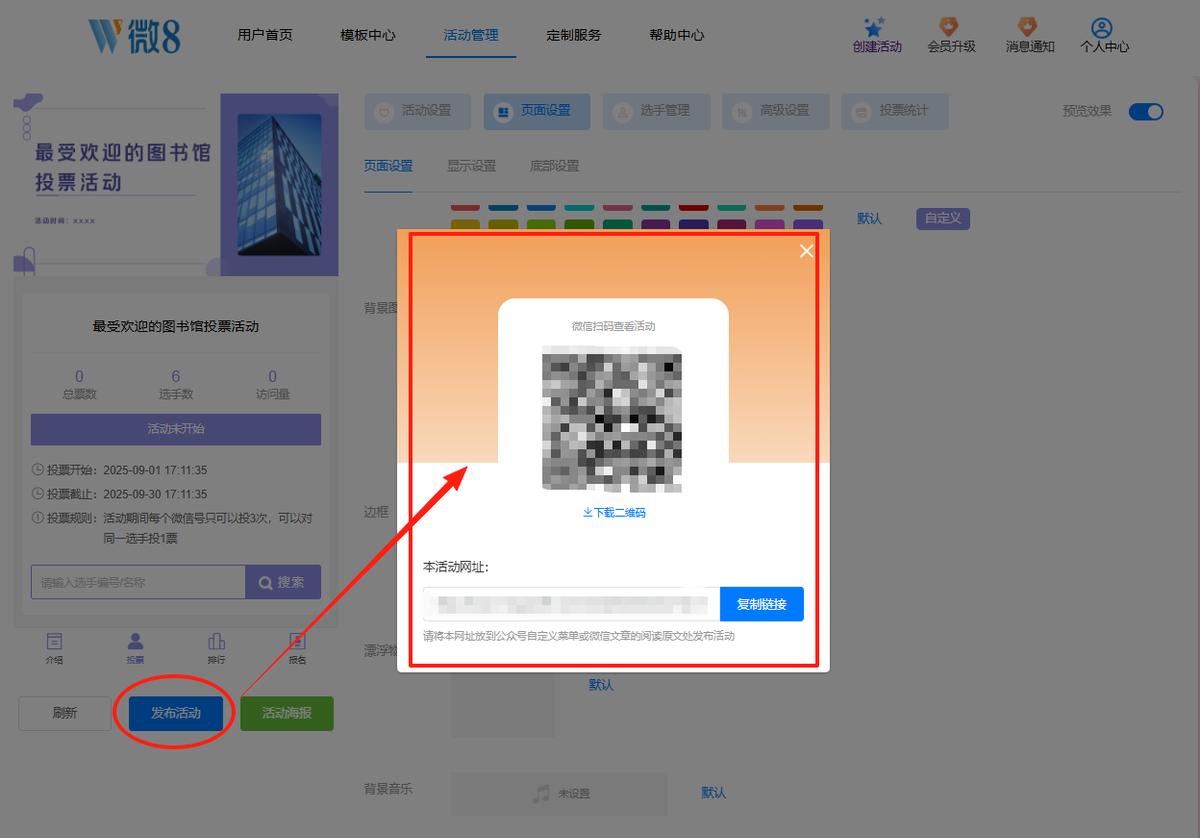Open the 排行 ranking icon in the preview
The image size is (1200, 838).
[x=216, y=642]
